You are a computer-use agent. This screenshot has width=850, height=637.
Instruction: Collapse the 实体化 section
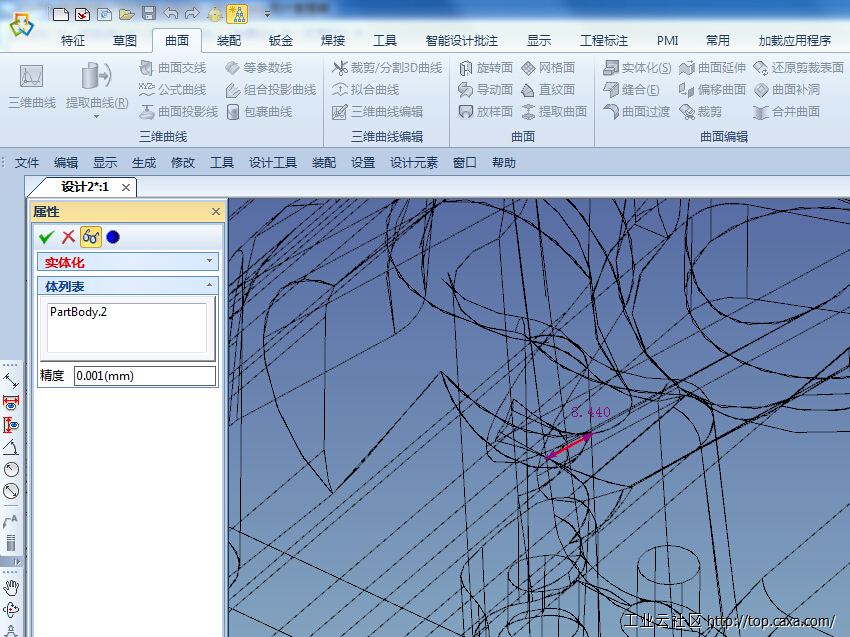point(210,261)
